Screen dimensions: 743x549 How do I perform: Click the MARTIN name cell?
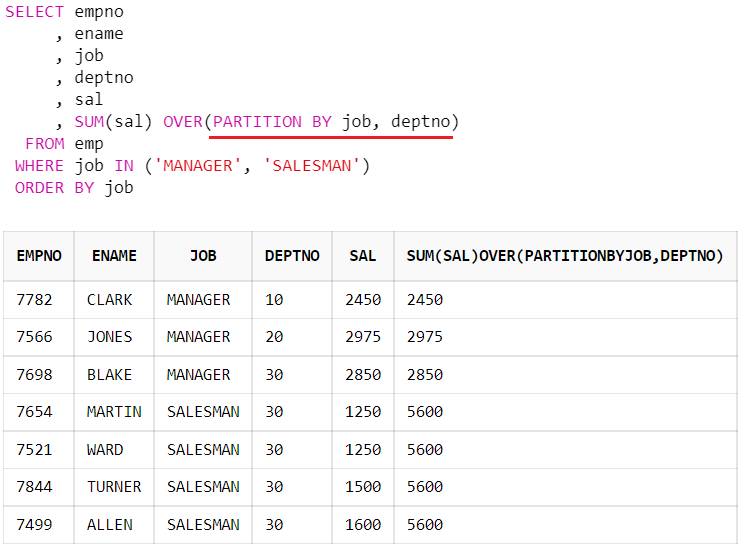pos(114,412)
